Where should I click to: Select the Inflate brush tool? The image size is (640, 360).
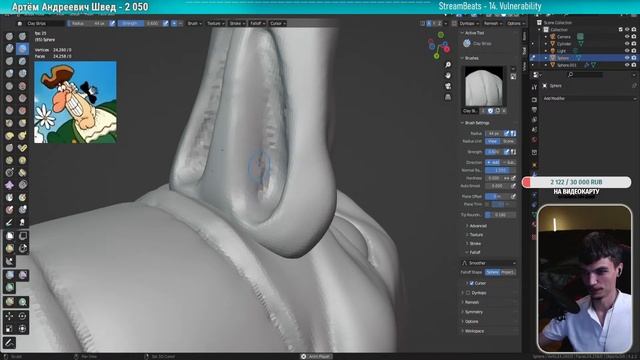pyautogui.click(x=9, y=73)
